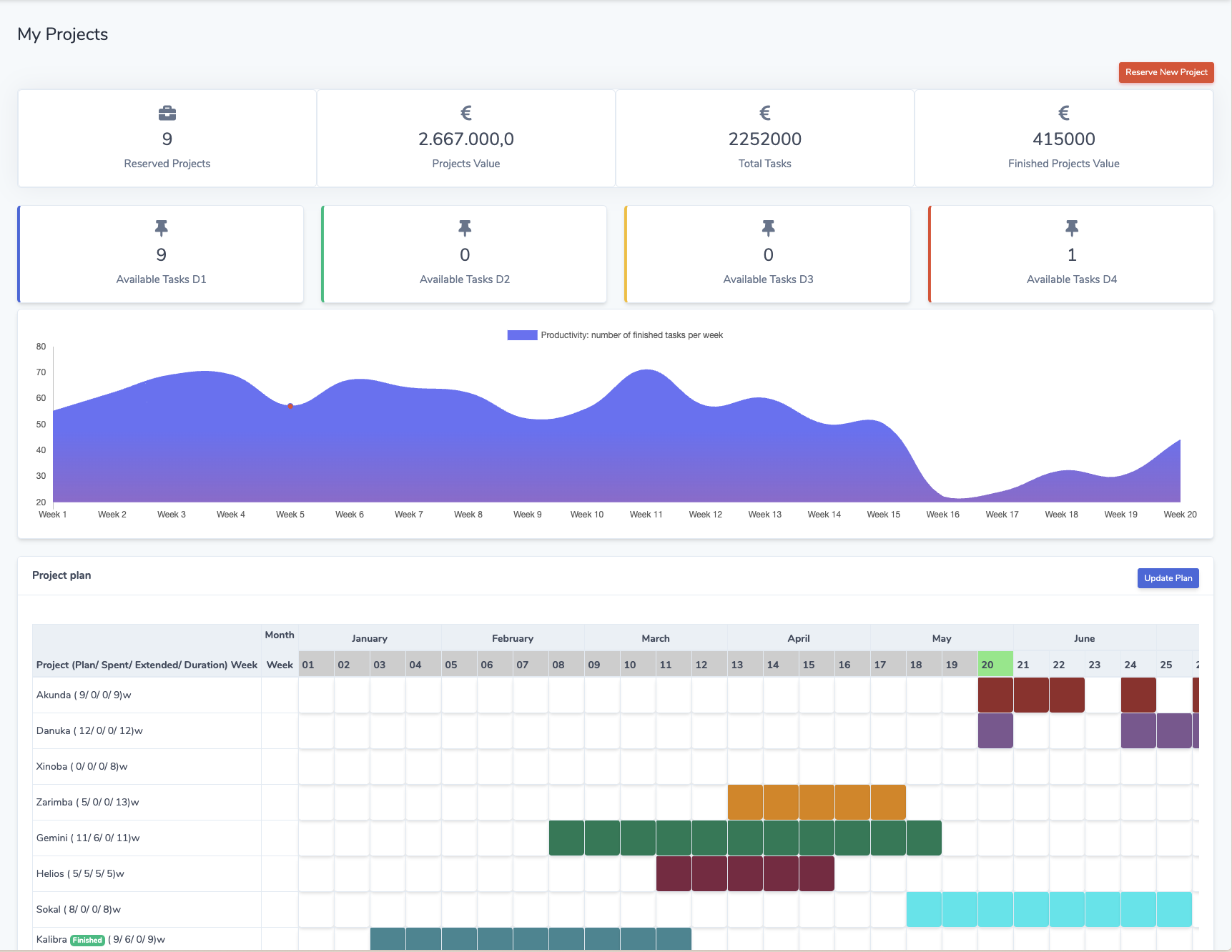Screen dimensions: 1232x952
Task: Click the euro icon above Total Tasks
Action: click(764, 113)
